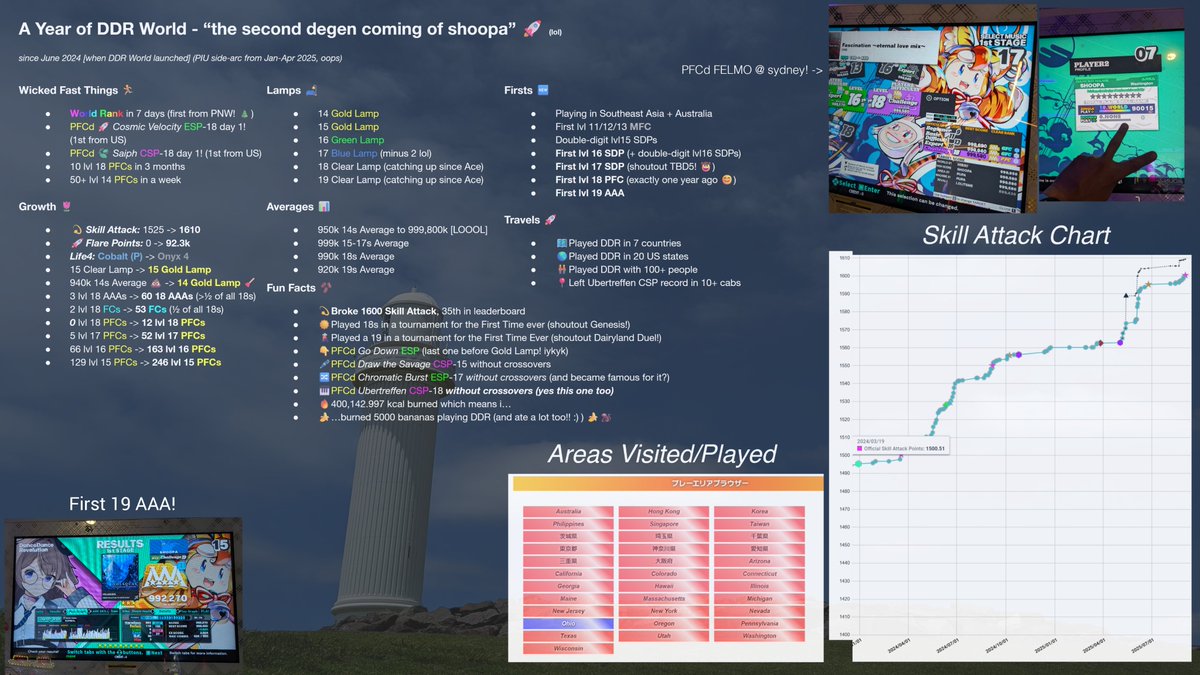
Task: Click the '14 Gold Lamp' line under Lamps
Action: click(x=348, y=114)
